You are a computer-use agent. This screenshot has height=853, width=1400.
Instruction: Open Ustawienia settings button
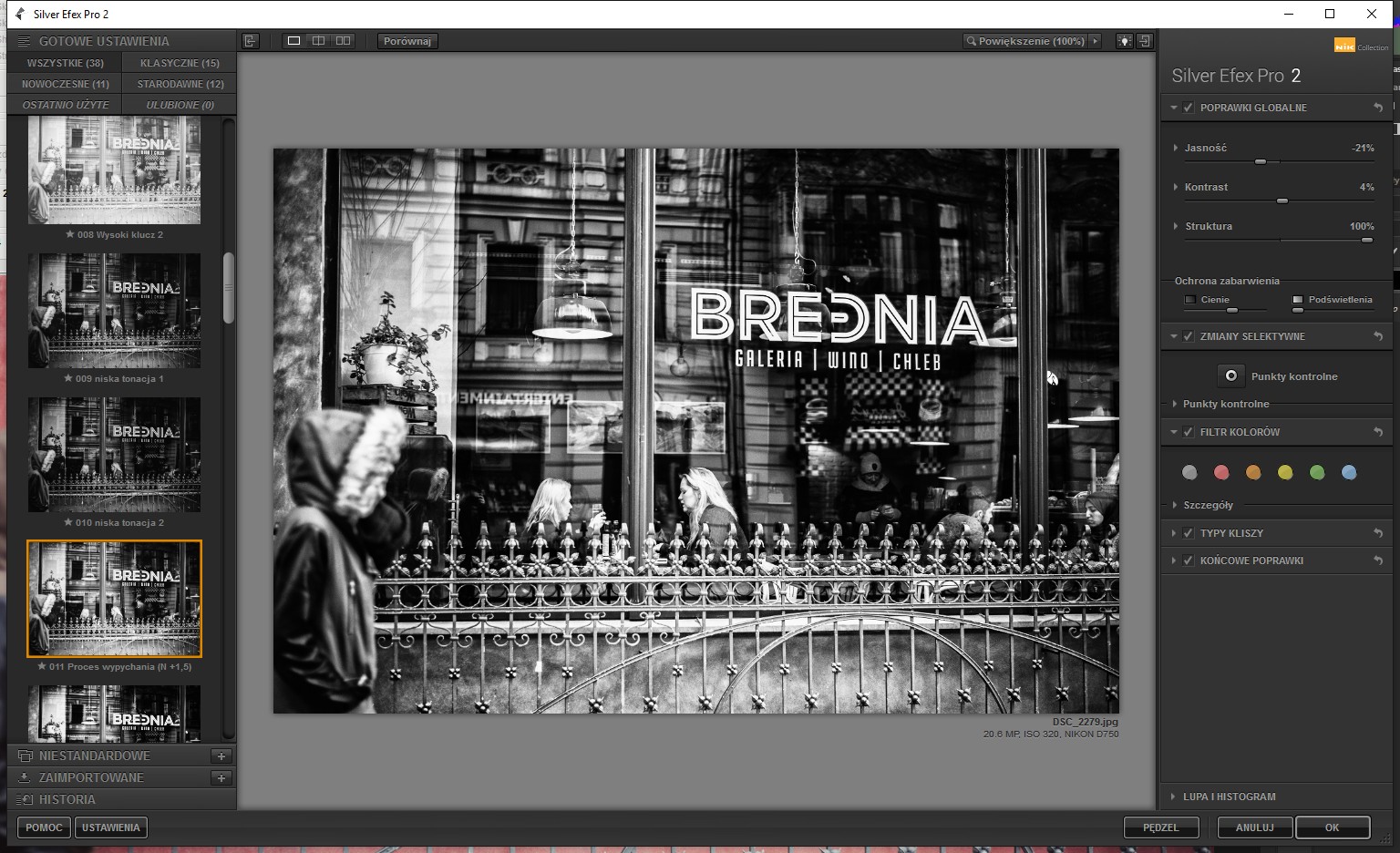pos(111,827)
